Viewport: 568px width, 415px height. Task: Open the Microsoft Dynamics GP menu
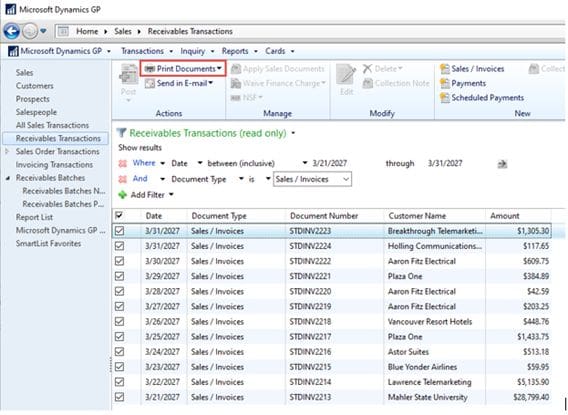pyautogui.click(x=59, y=51)
